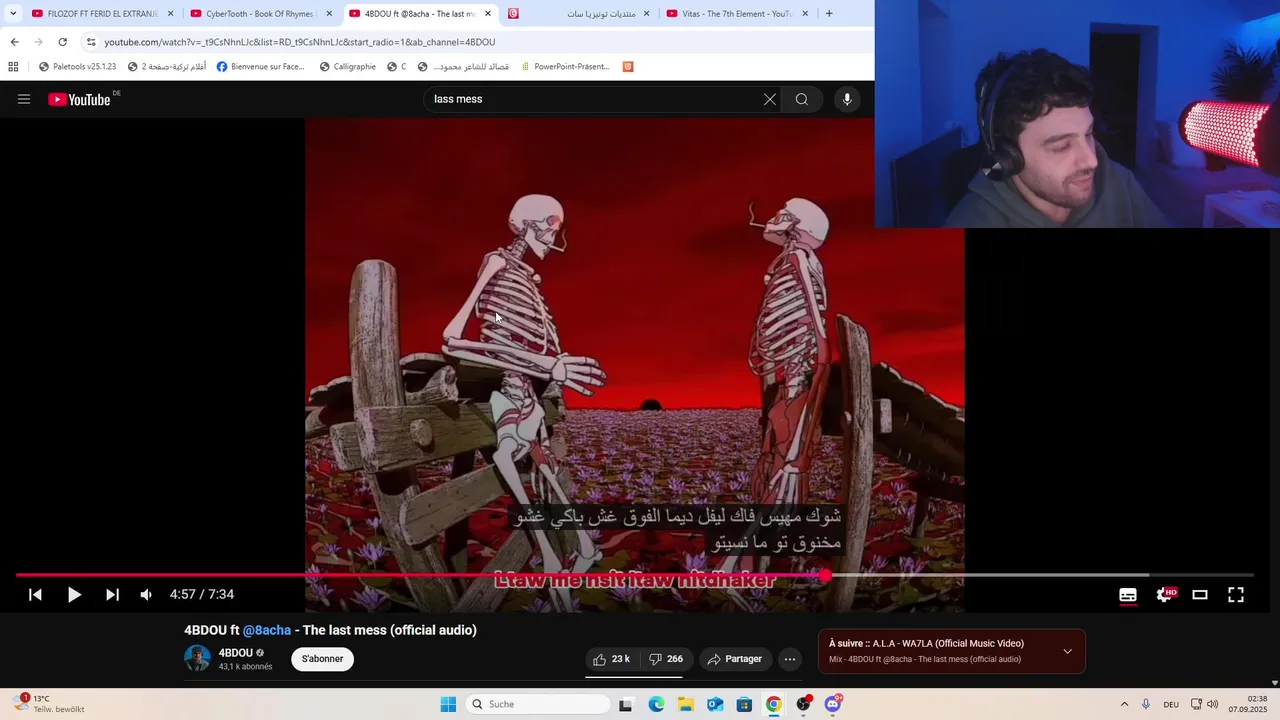Open the taskbar Suche search box
This screenshot has height=720, width=1280.
tap(538, 704)
